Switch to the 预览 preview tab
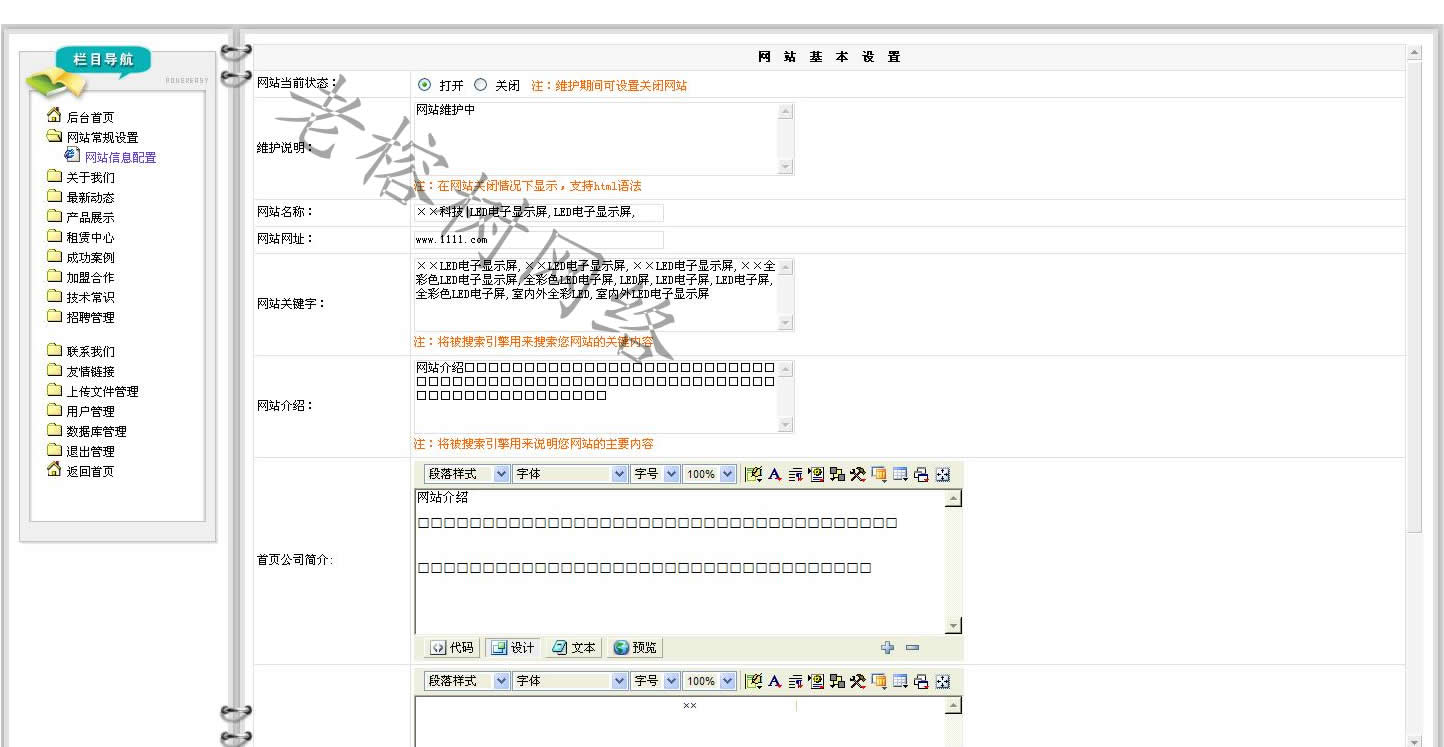The image size is (1444, 747). (635, 648)
